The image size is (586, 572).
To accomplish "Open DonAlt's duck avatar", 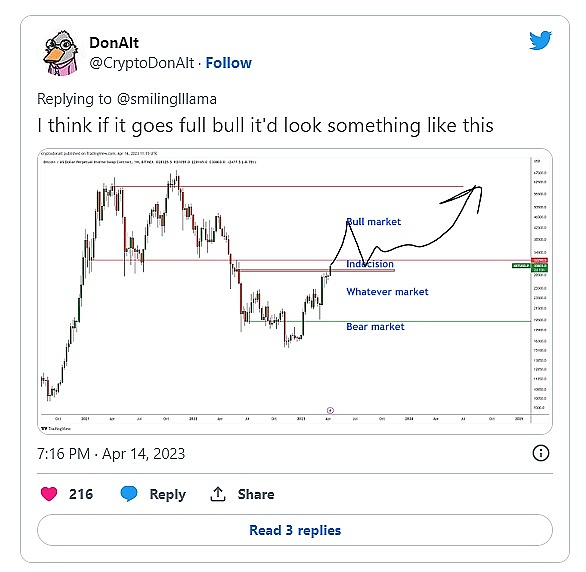I will coord(61,53).
